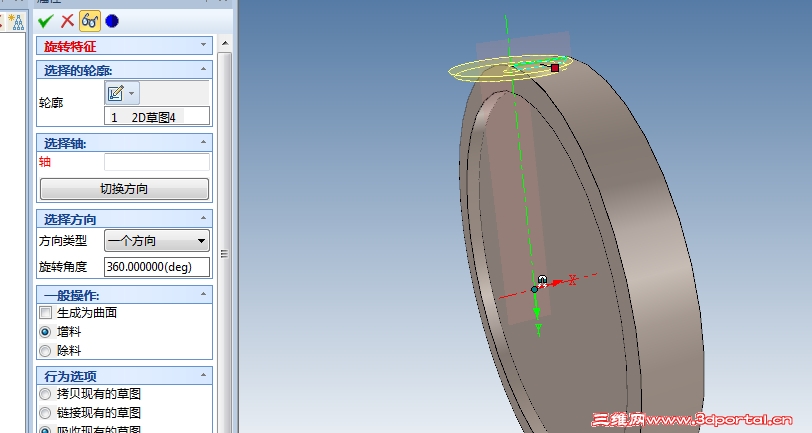This screenshot has width=812, height=433.
Task: Click the 切换方向 button
Action: 124,189
